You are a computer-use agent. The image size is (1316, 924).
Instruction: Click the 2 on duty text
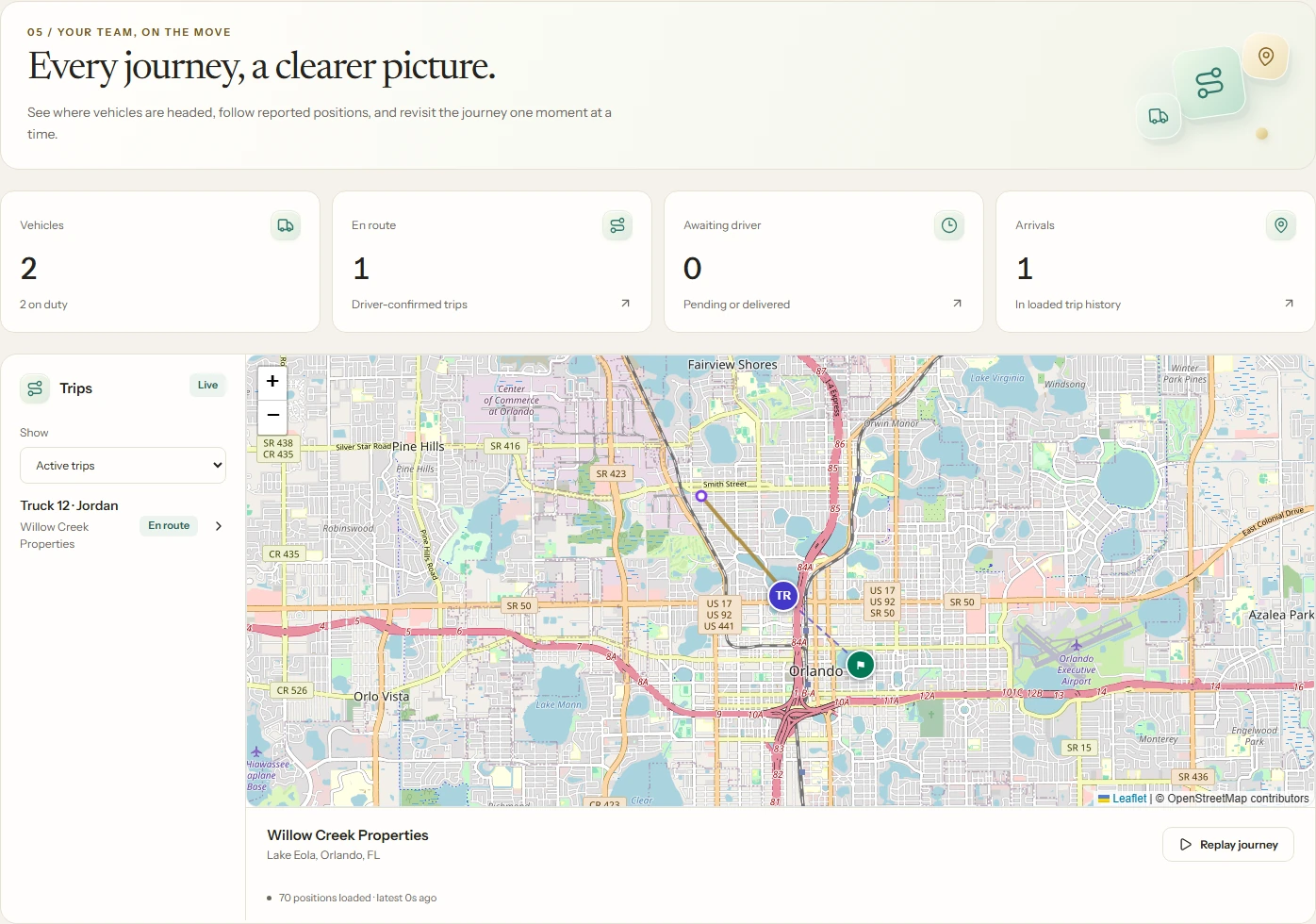tap(43, 305)
